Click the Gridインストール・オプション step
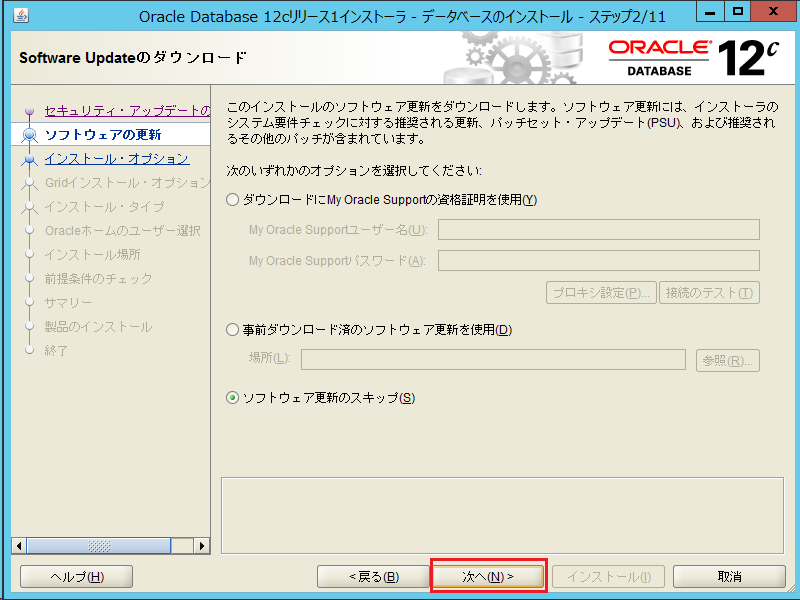This screenshot has height=600, width=800. pyautogui.click(x=127, y=182)
